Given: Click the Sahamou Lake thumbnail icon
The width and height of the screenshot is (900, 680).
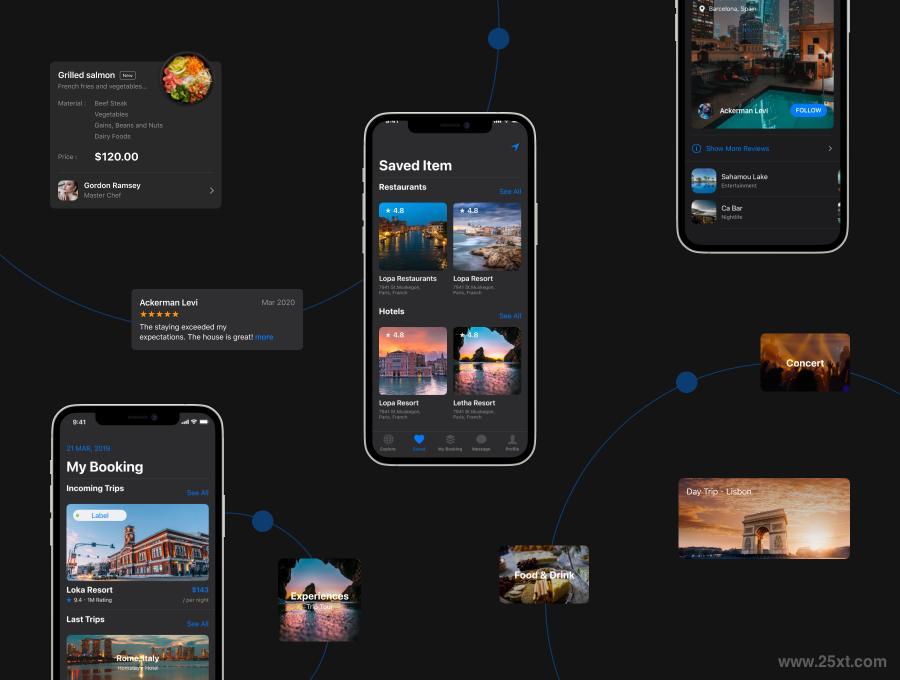Looking at the screenshot, I should click(704, 181).
